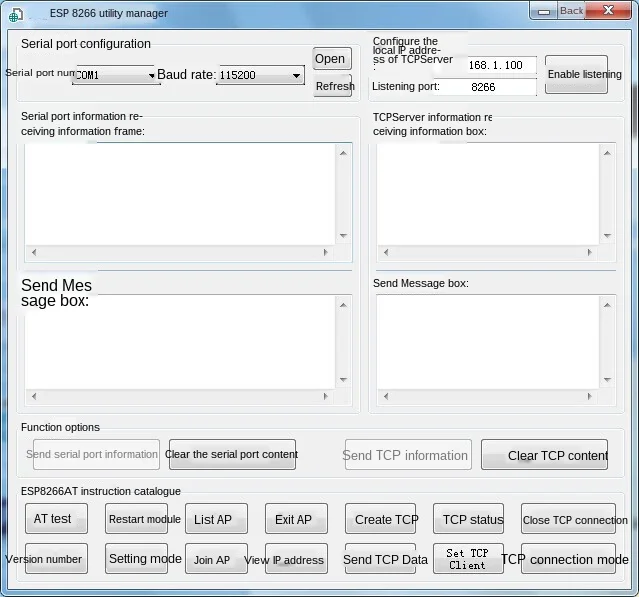The width and height of the screenshot is (639, 597).
Task: Click left arrow of TCPServer receiving horizontal scrollbar
Action: point(386,252)
